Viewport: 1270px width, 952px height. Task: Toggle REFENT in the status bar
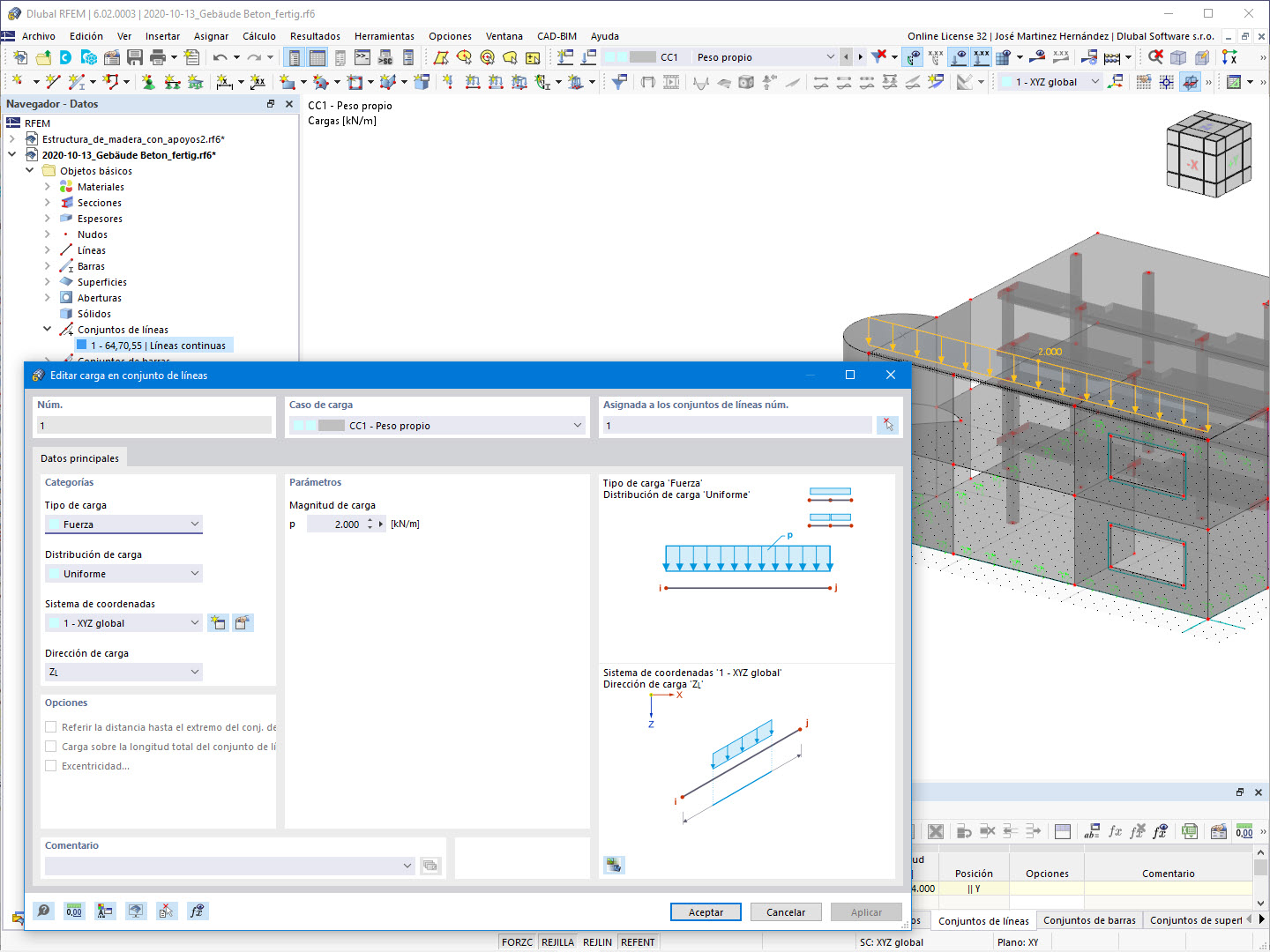pos(638,942)
